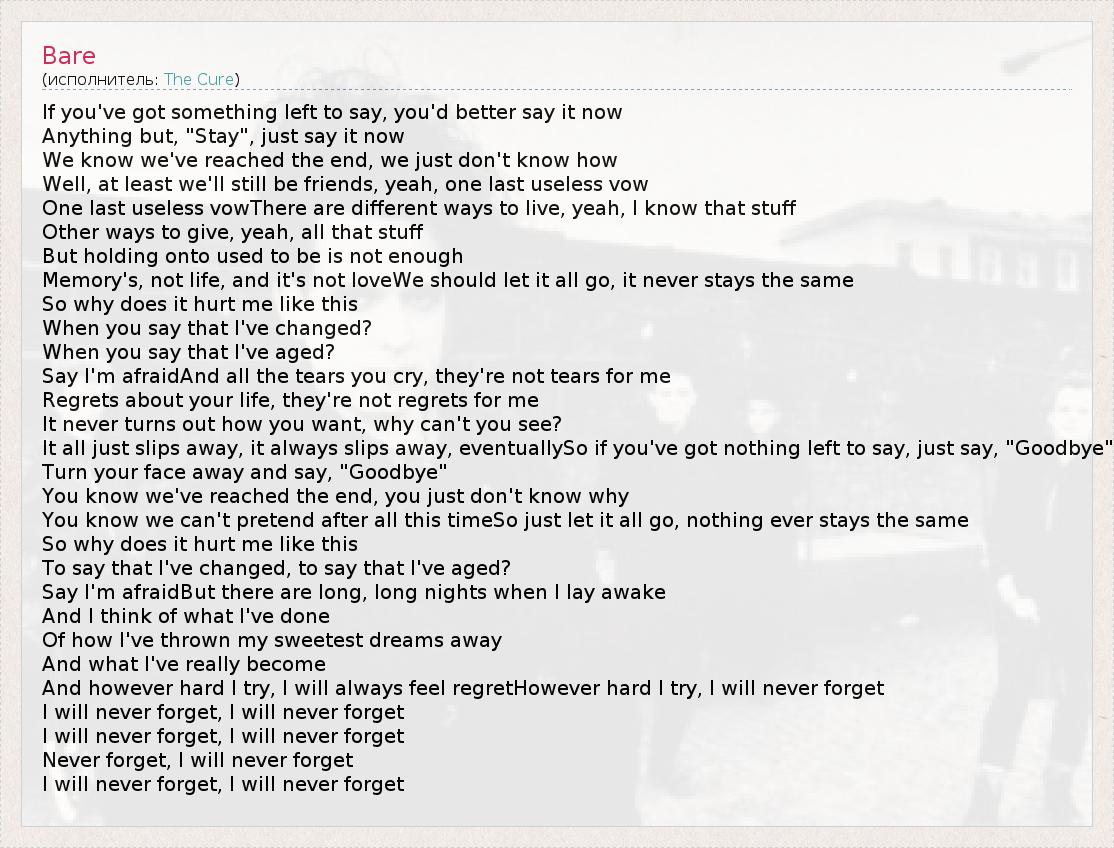This screenshot has width=1114, height=848.
Task: Click the line "When you say that I've aged?"
Action: point(188,352)
